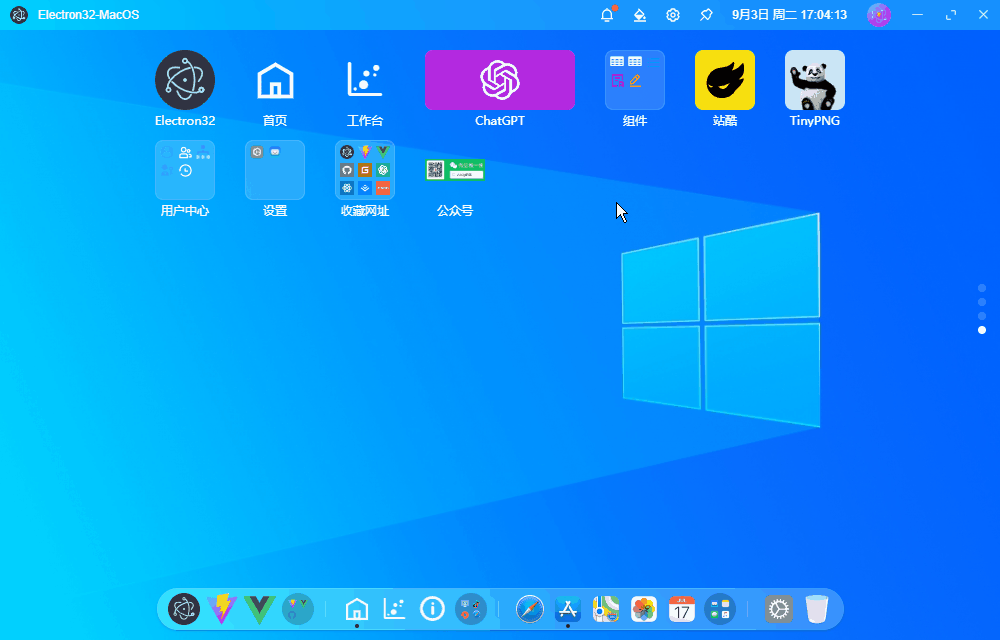Open the user avatar in title bar
Screen dimensions: 1000x640
pos(879,15)
